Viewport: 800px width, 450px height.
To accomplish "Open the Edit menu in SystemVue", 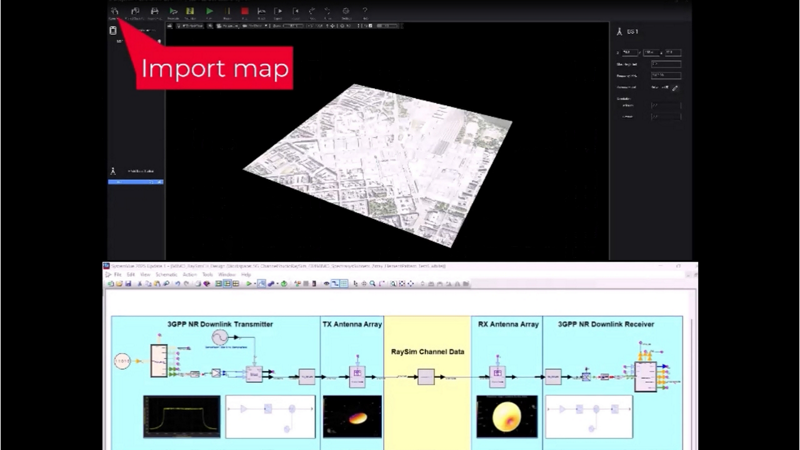I will (x=131, y=274).
